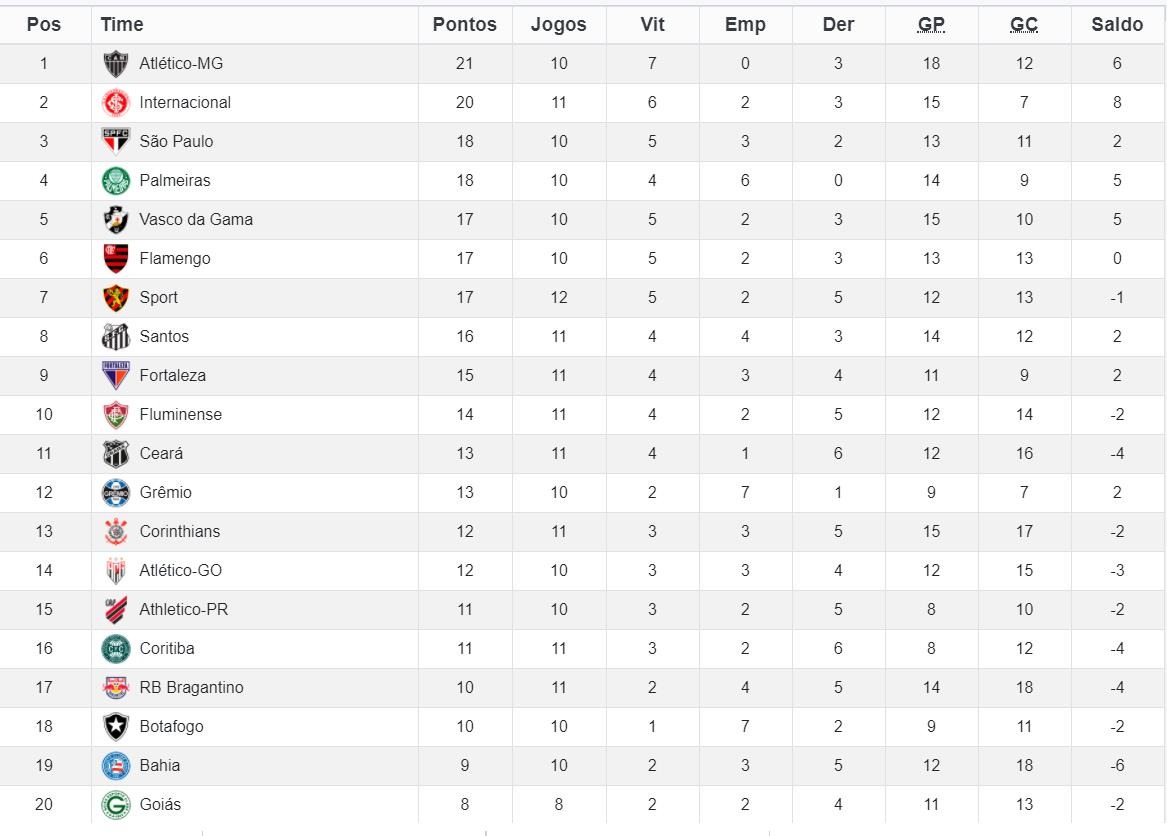The width and height of the screenshot is (1167, 836).
Task: Sort by Saldo column header
Action: (1117, 25)
